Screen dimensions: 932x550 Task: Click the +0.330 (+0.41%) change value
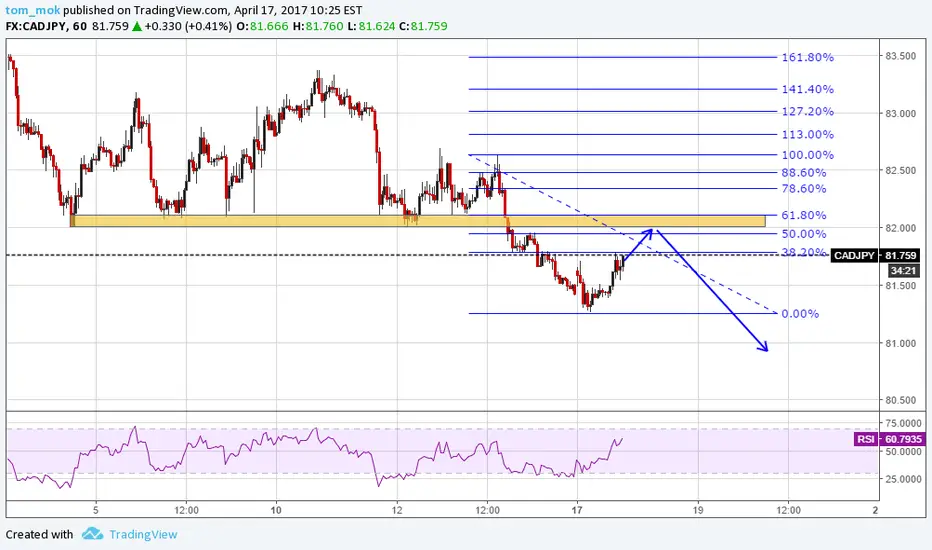[188, 26]
